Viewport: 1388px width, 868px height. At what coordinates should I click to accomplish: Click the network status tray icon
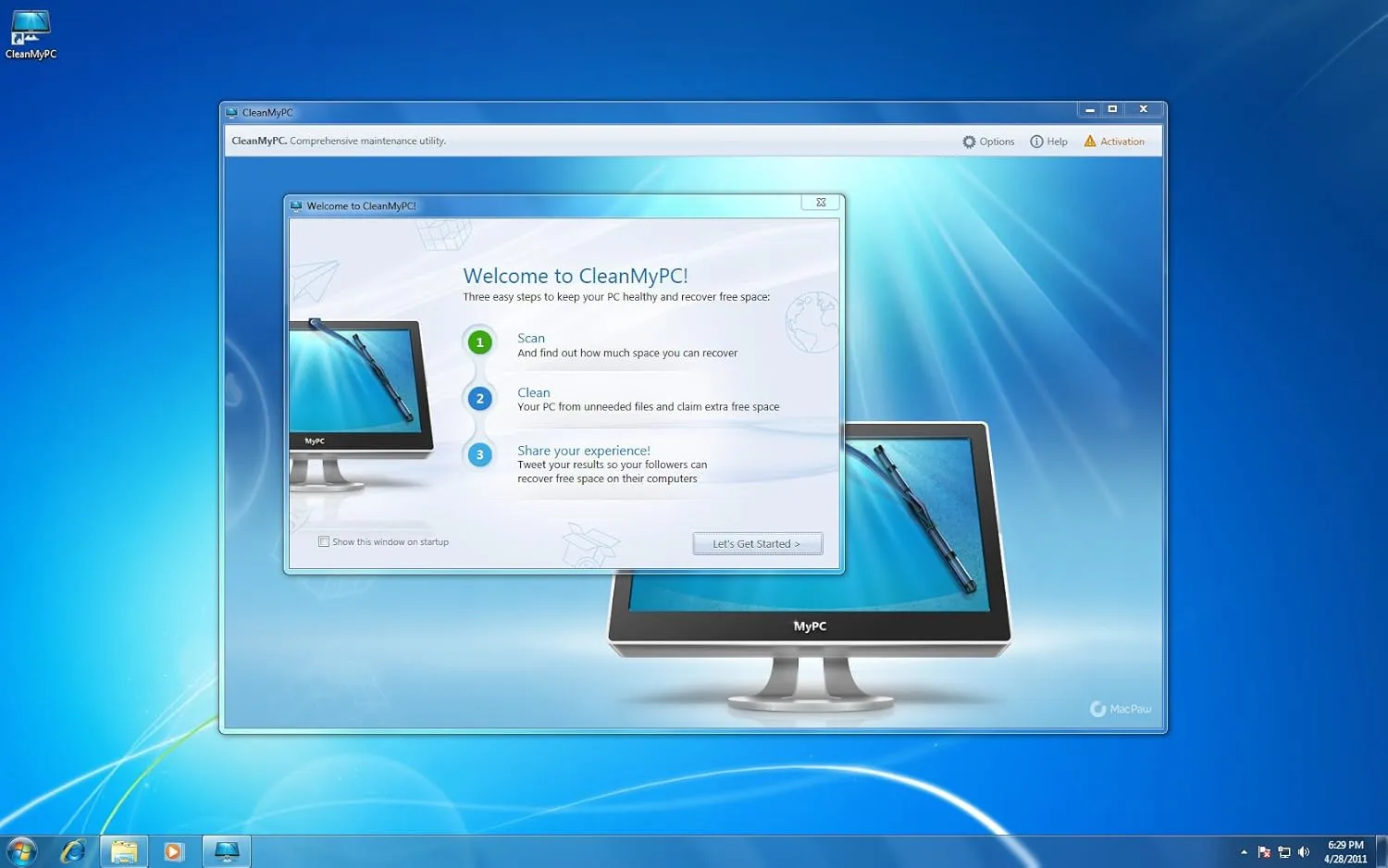(1284, 850)
